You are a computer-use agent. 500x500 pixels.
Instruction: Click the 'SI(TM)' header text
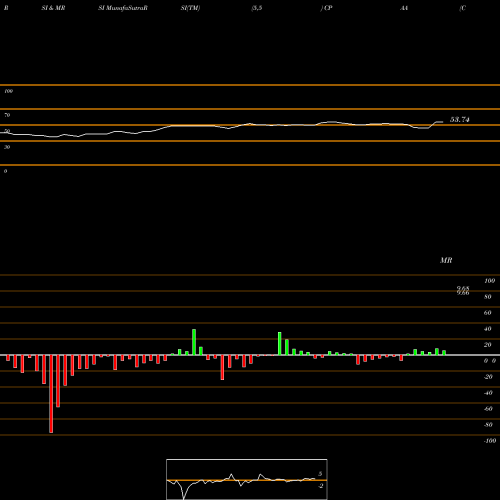click(x=190, y=8)
